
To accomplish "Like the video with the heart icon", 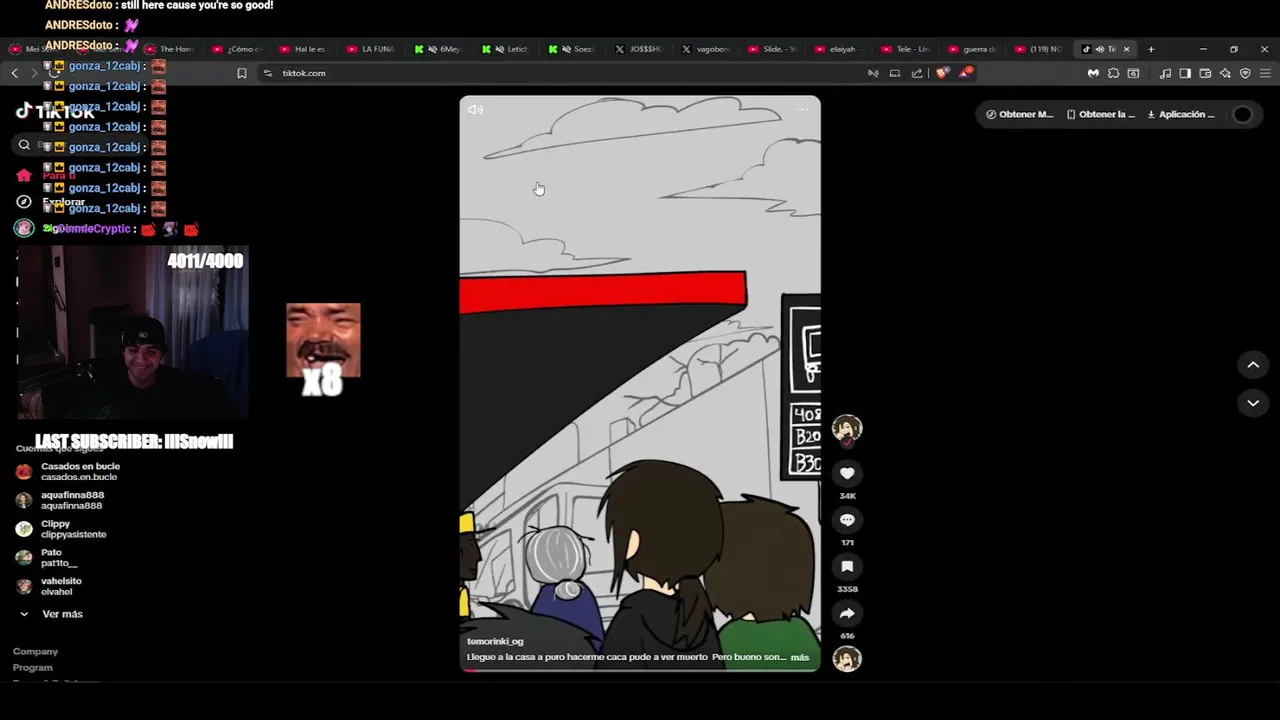I will click(x=847, y=473).
